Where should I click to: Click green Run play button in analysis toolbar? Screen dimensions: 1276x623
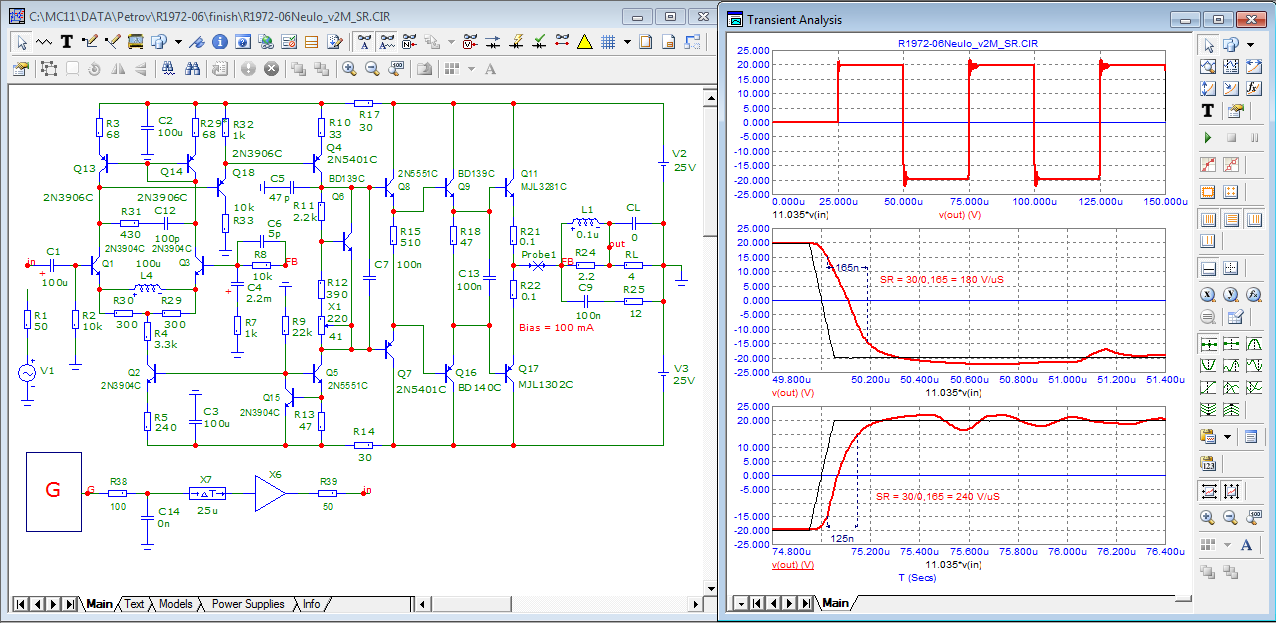click(x=1208, y=137)
